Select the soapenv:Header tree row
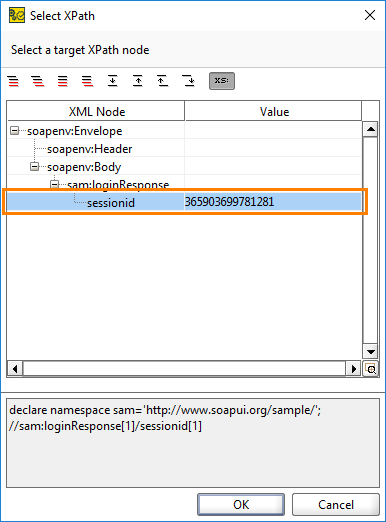 click(x=184, y=148)
